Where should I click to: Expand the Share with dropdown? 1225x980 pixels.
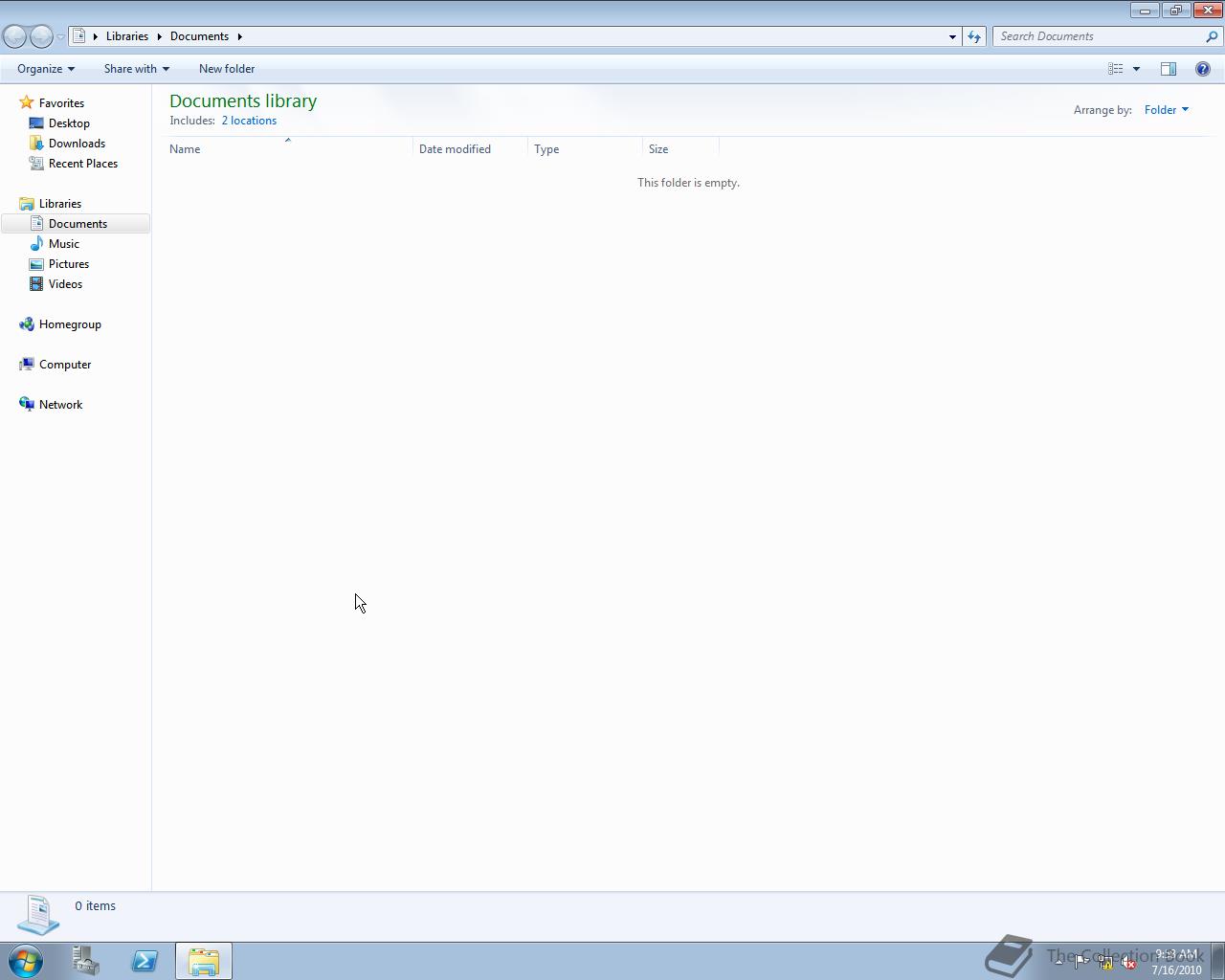[x=137, y=69]
